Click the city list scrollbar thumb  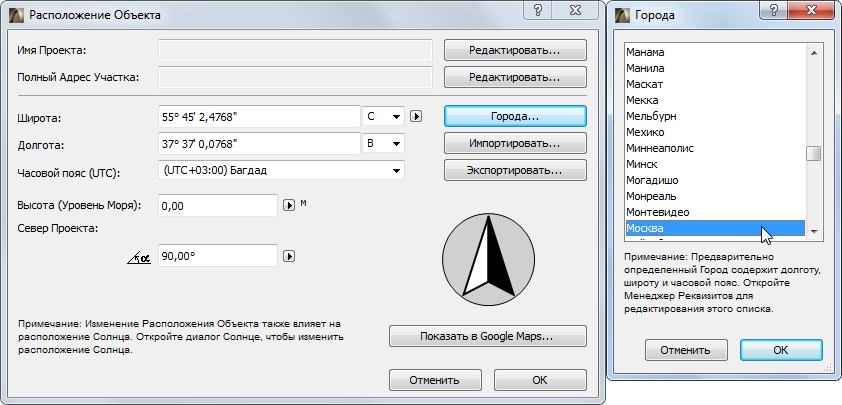click(814, 154)
